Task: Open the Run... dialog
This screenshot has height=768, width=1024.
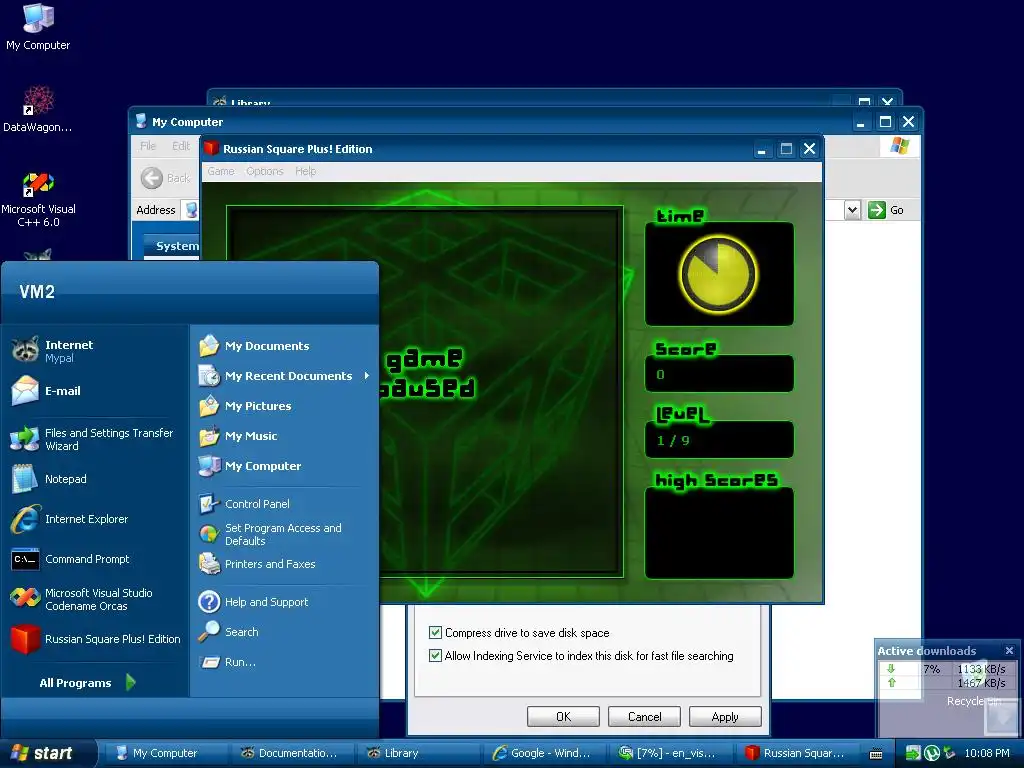Action: [284, 662]
